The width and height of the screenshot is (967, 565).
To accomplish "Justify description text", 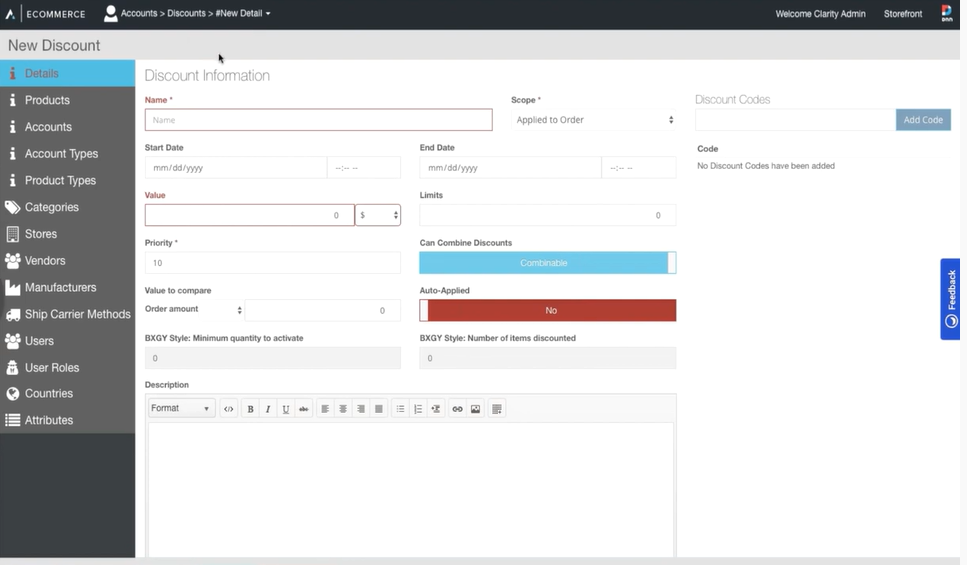I will pos(379,409).
